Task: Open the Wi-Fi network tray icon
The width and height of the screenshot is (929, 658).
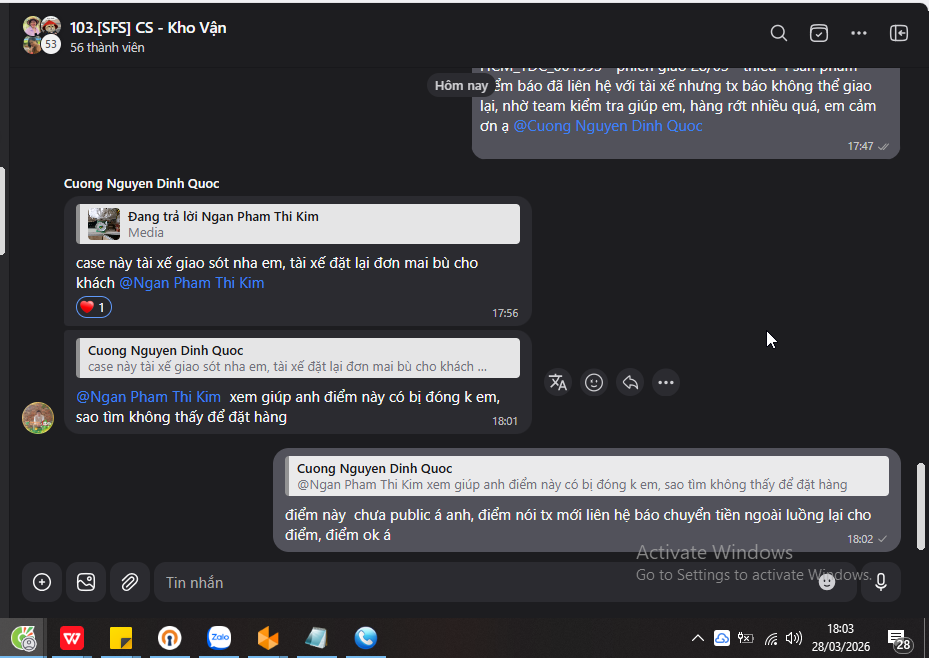Action: [770, 638]
